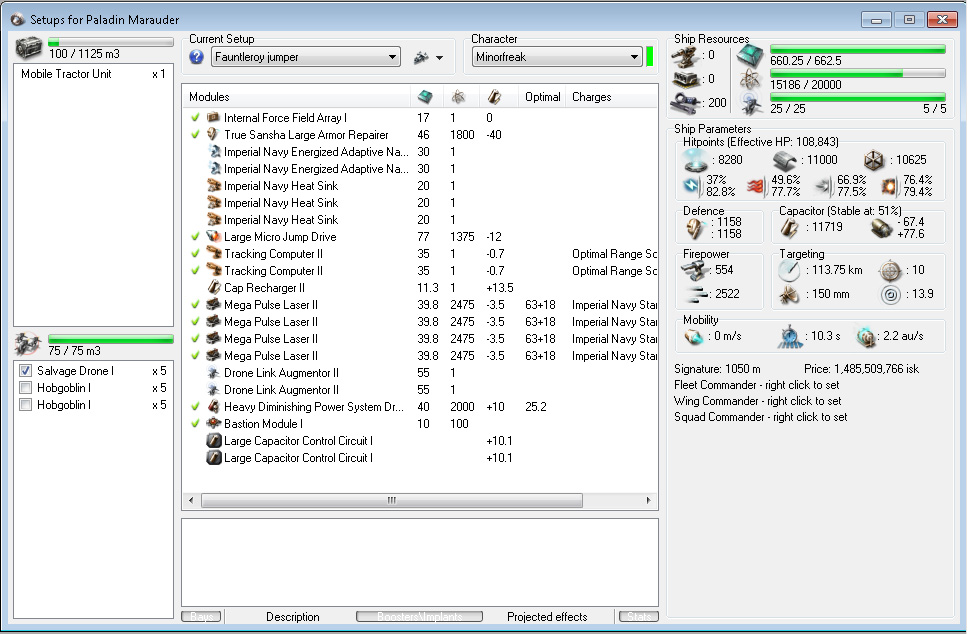Screen dimensions: 968x634
Task: Click the Cap Recharger II module icon
Action: [x=214, y=288]
